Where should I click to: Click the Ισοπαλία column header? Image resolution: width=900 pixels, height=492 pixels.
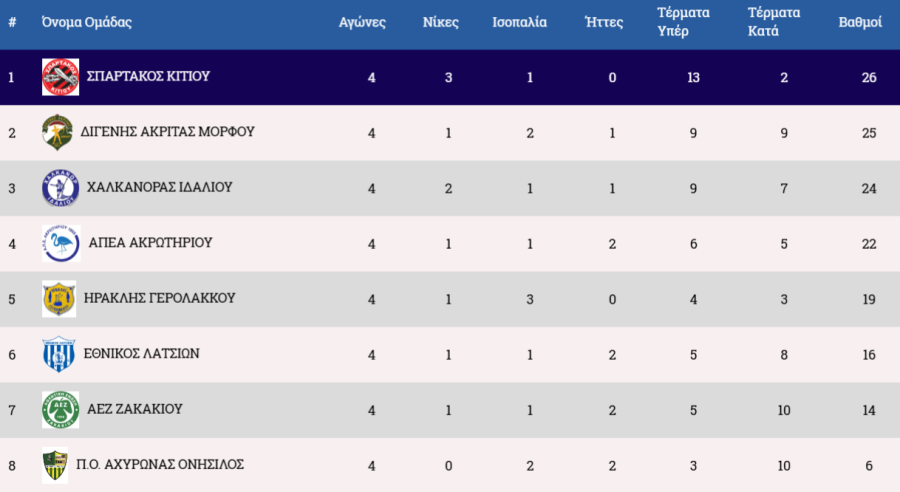coord(520,22)
